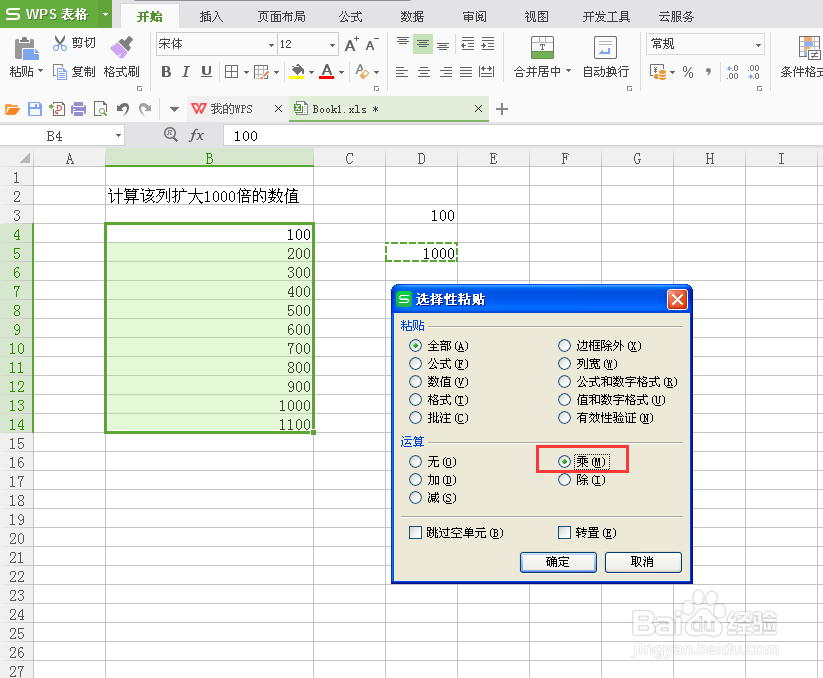Apply bold formatting with B icon
823x678 pixels.
(x=165, y=72)
